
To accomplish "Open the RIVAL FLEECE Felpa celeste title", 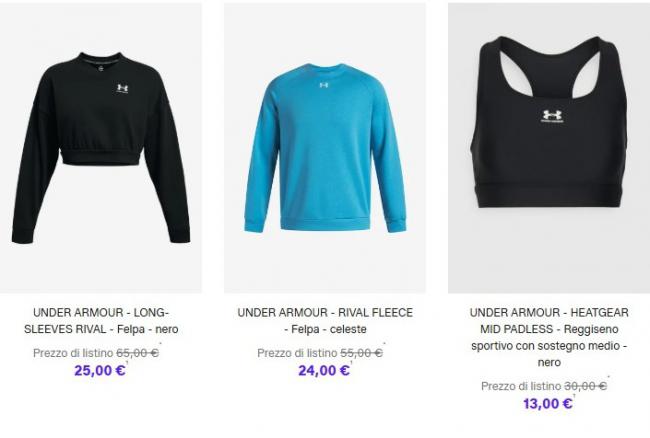I will 325,321.
